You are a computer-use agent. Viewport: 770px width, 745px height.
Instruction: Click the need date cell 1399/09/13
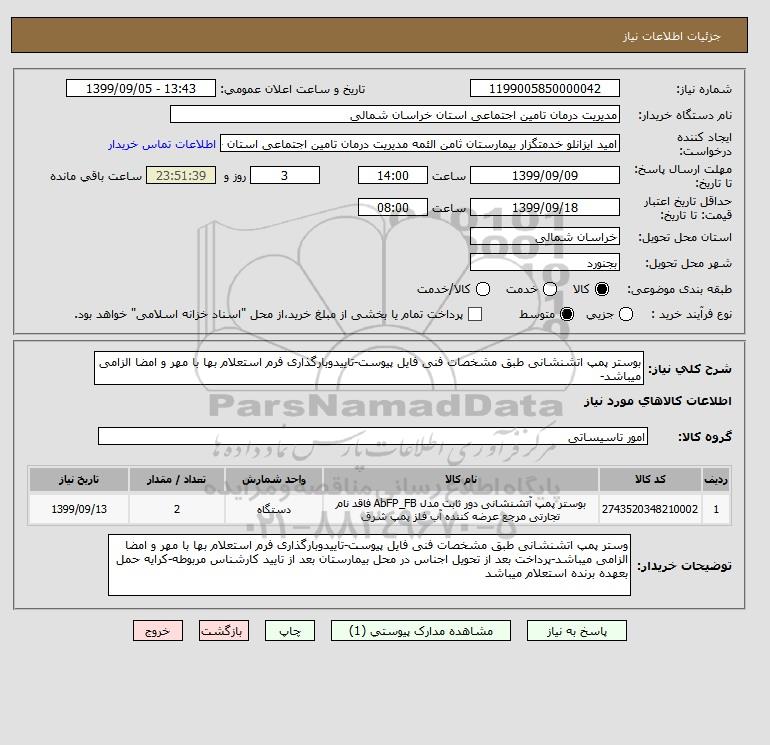(x=79, y=509)
